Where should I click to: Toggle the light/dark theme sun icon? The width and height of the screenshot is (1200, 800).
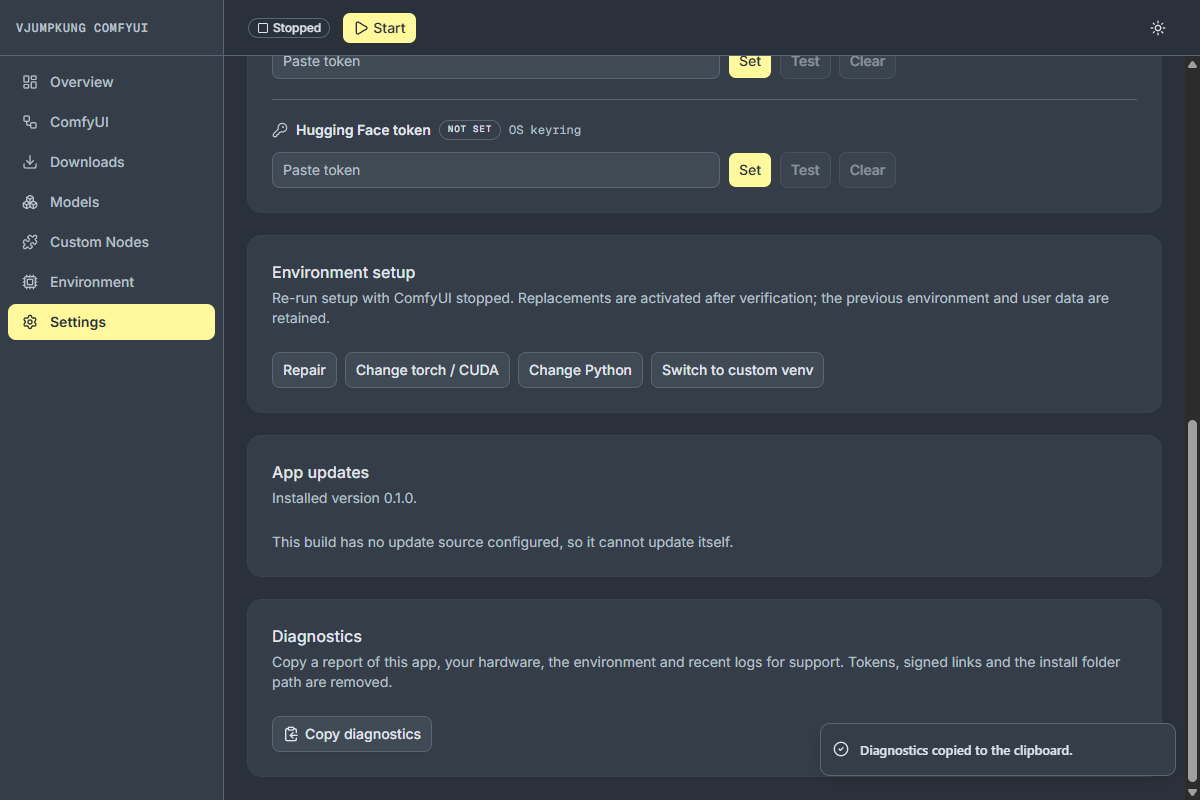[1158, 28]
